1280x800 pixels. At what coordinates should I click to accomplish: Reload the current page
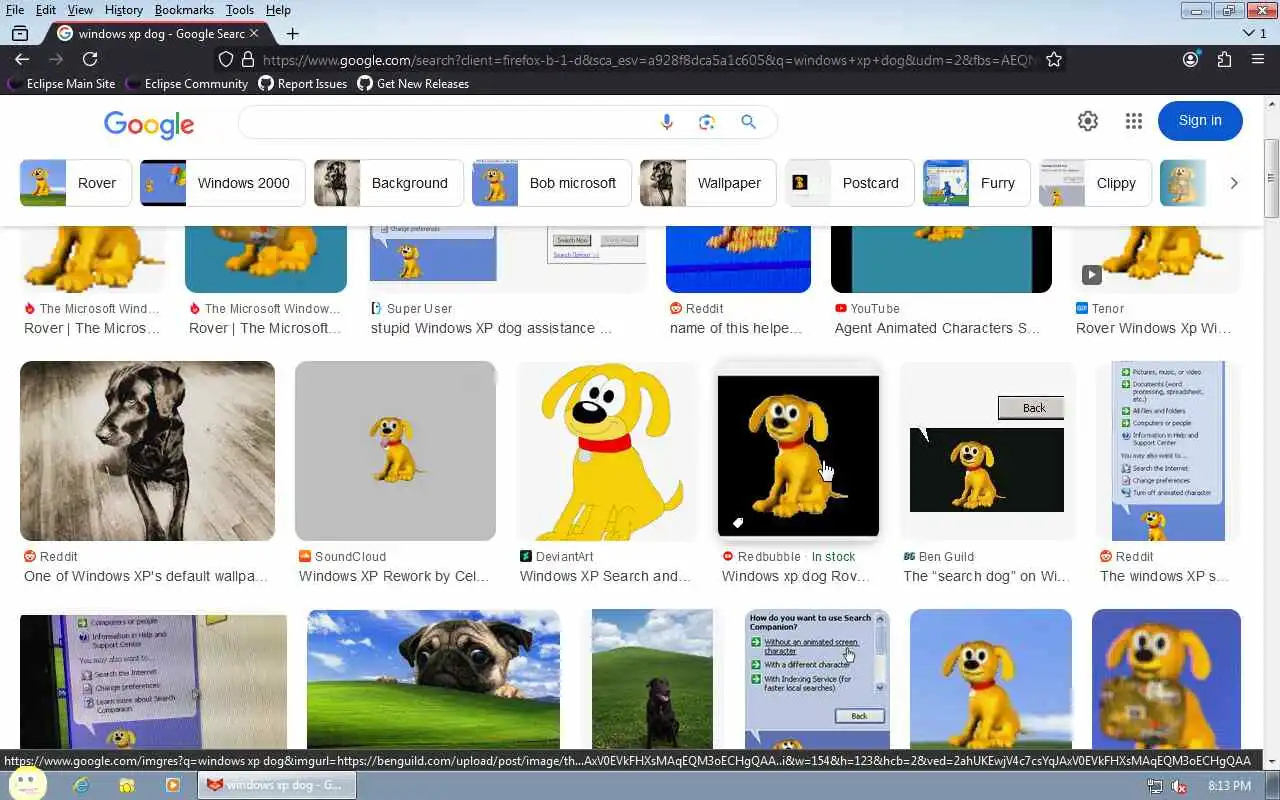[90, 59]
